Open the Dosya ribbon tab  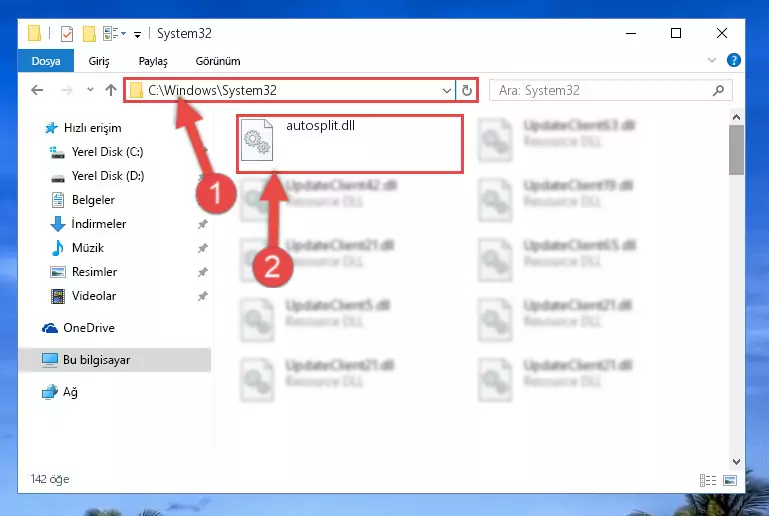click(46, 61)
